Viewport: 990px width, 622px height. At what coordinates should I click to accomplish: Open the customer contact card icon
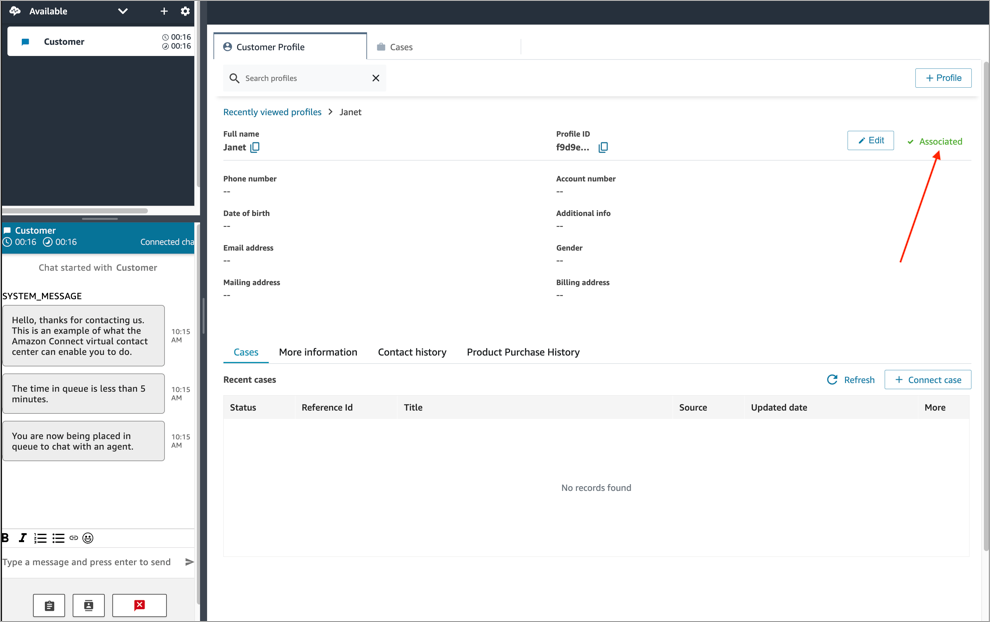(88, 605)
